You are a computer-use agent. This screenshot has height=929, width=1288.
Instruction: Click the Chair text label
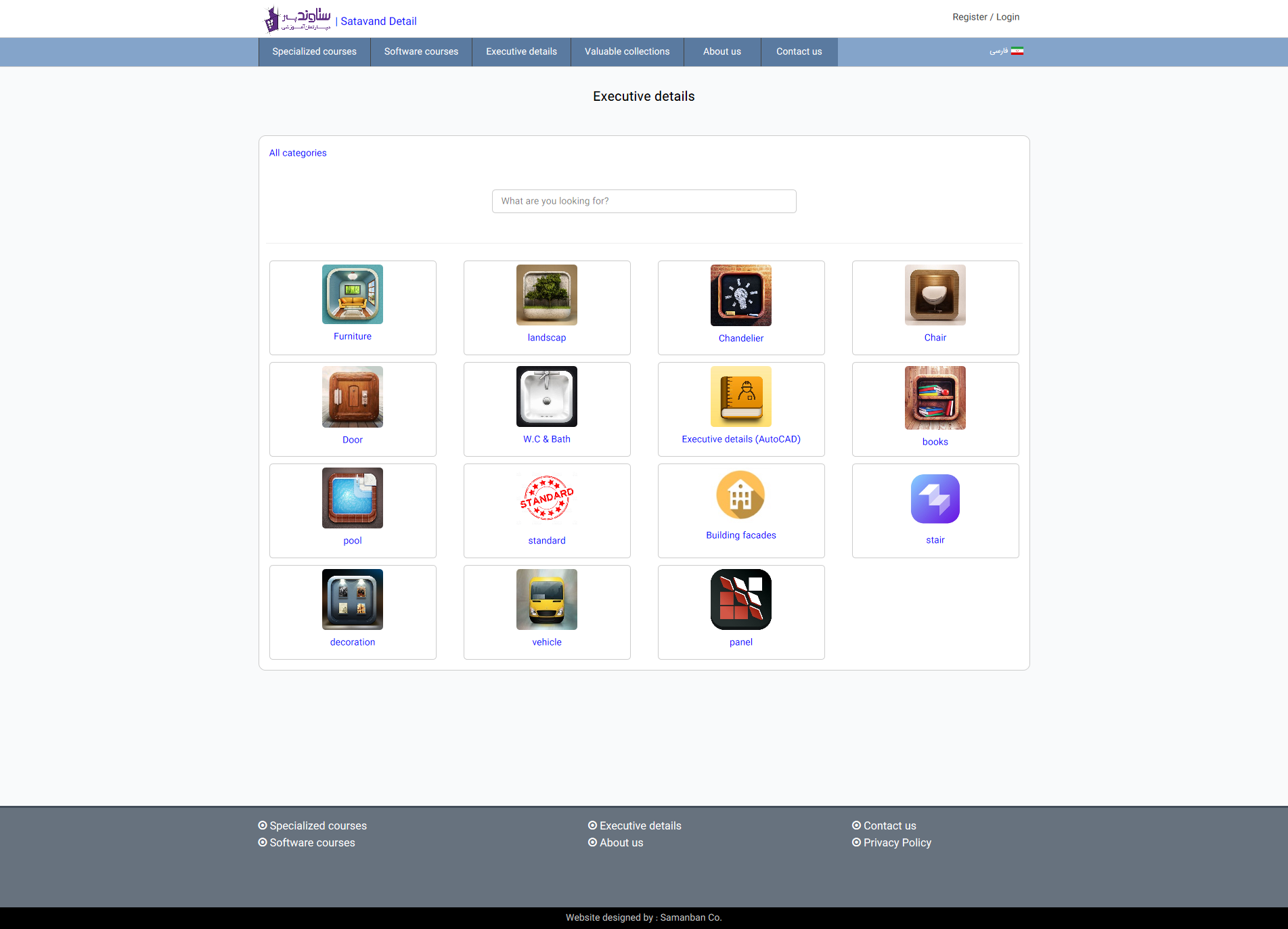pyautogui.click(x=935, y=338)
